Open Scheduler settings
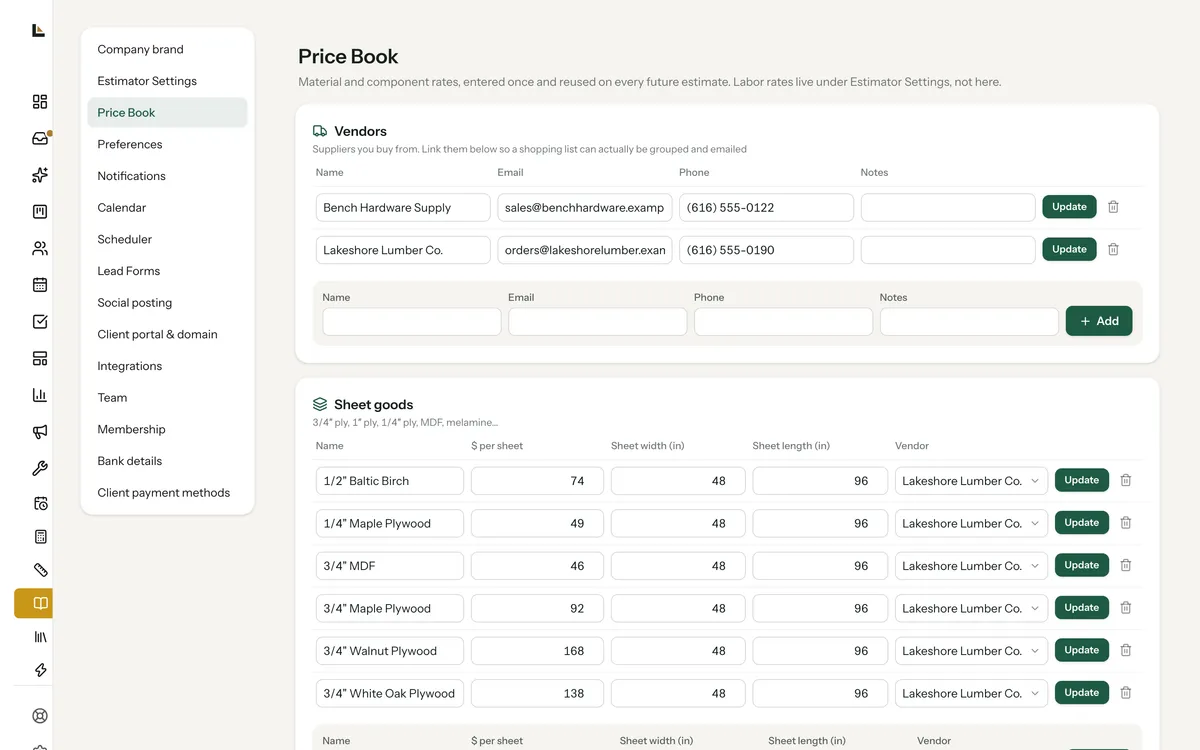The height and width of the screenshot is (750, 1200). click(167, 239)
